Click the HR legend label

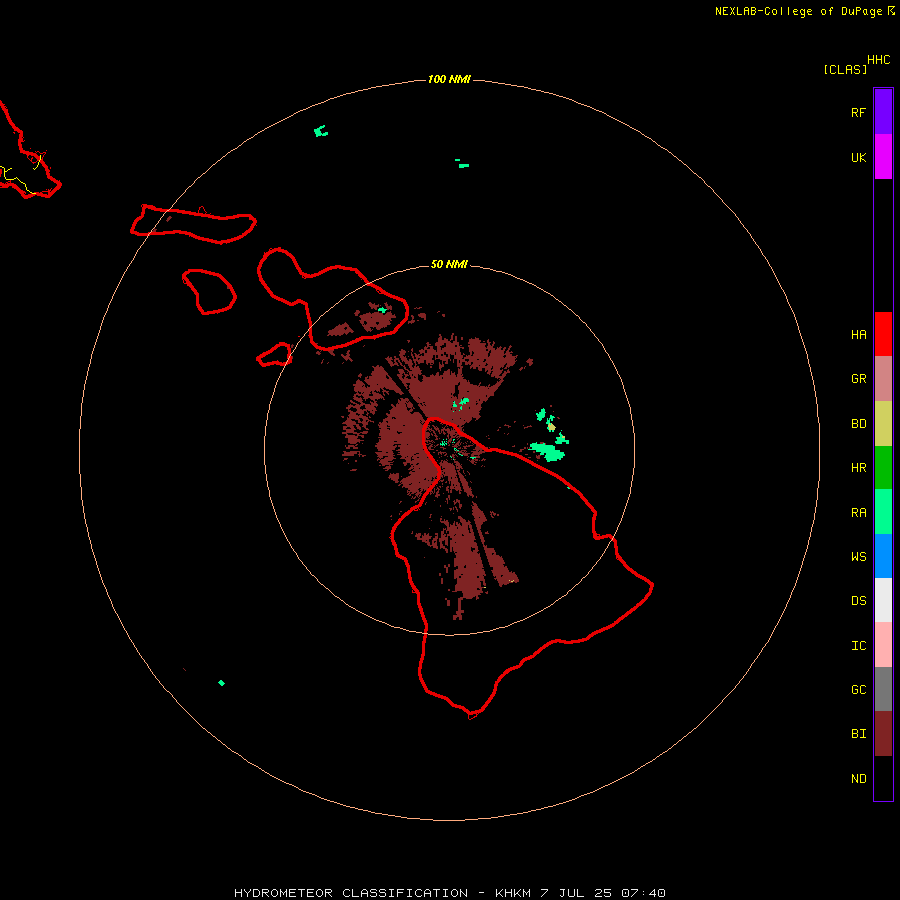pos(858,468)
